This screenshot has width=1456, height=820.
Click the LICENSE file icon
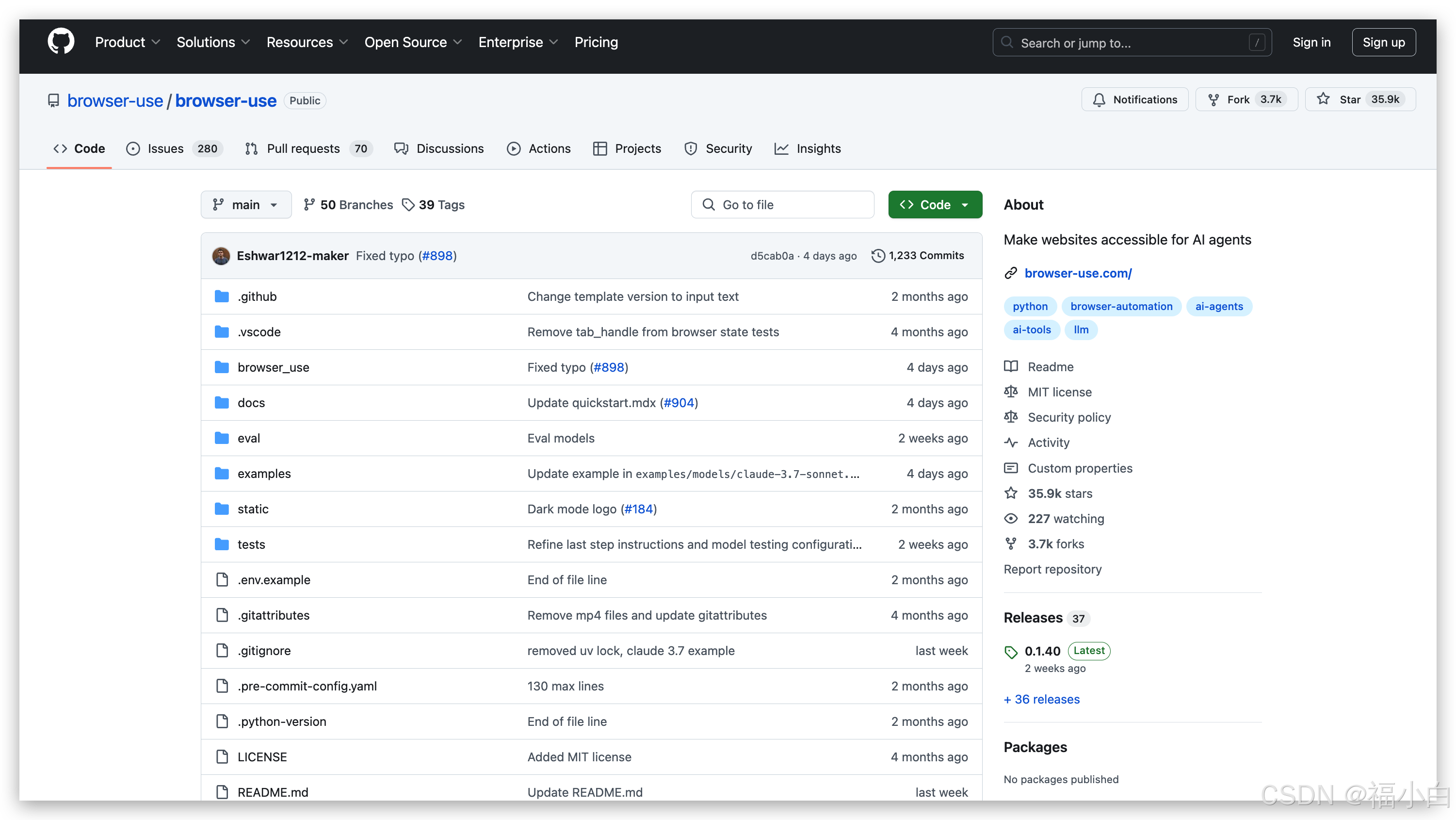222,756
